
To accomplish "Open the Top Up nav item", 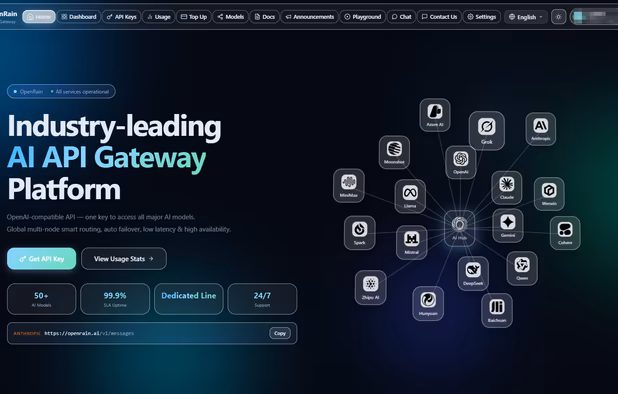I will (194, 17).
